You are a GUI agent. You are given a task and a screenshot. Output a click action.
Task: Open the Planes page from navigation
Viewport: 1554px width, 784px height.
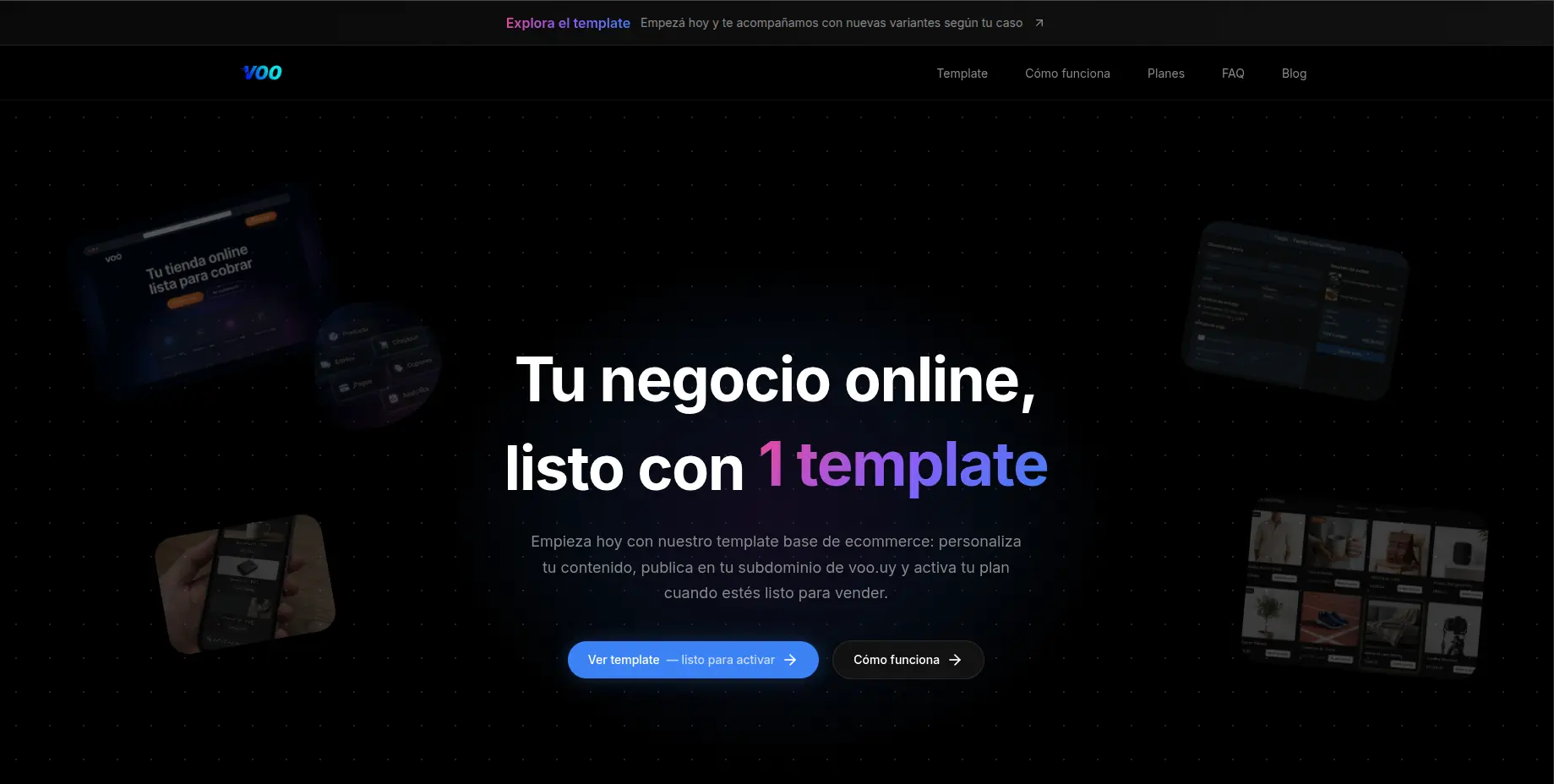click(1165, 73)
